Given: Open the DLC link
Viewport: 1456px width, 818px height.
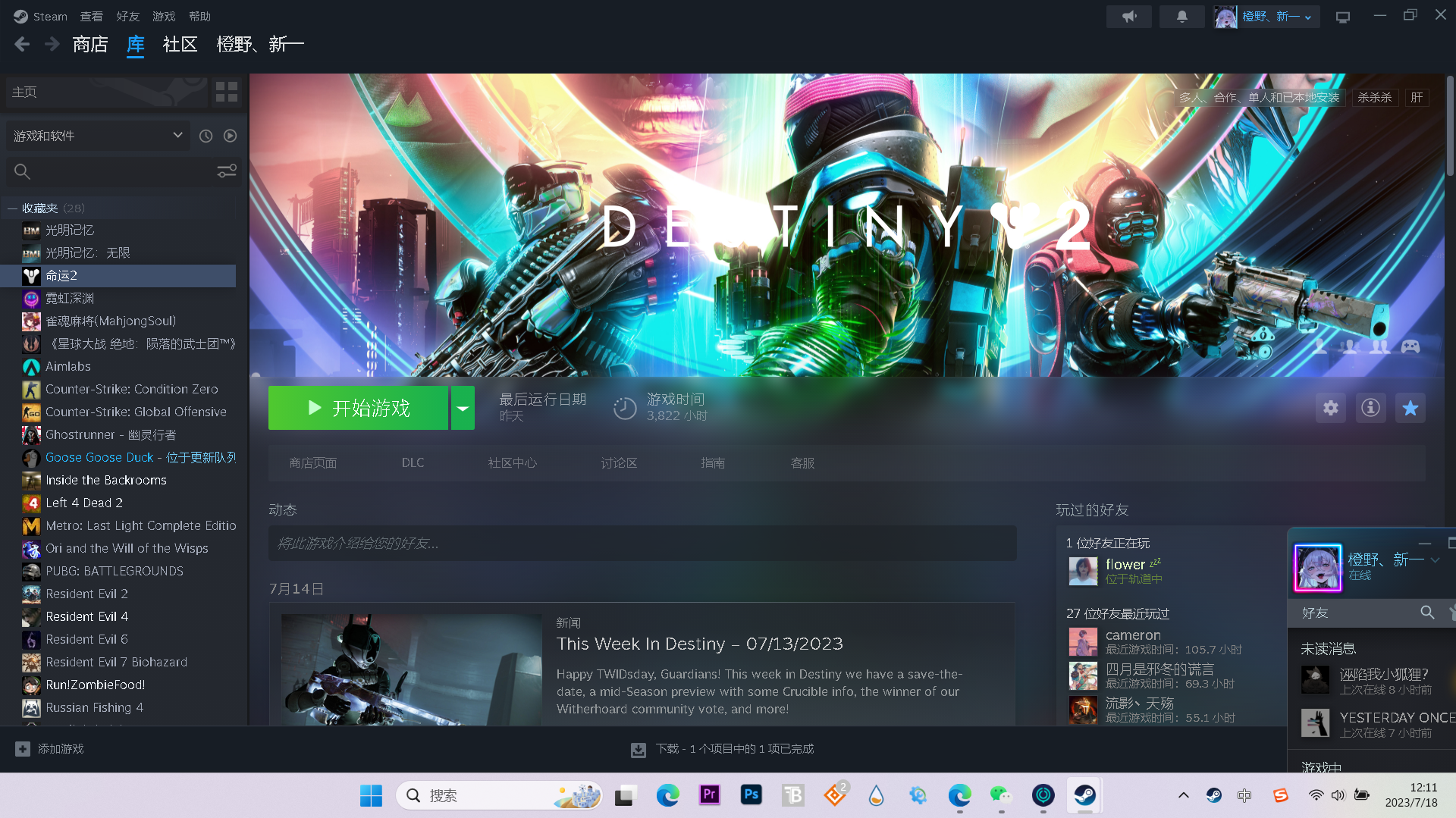Looking at the screenshot, I should [413, 462].
